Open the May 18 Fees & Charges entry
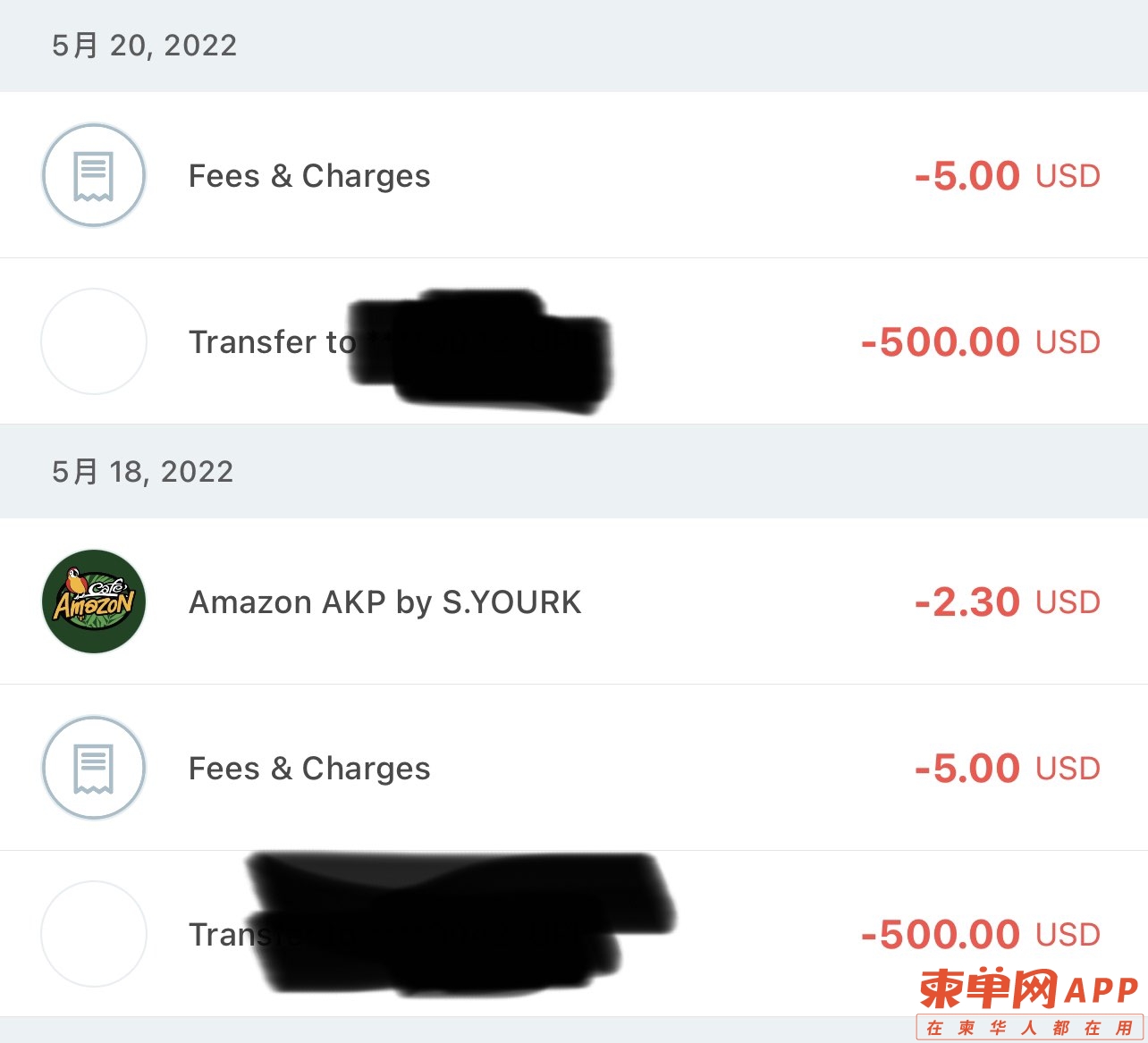Viewport: 1148px width, 1043px height. tap(574, 768)
